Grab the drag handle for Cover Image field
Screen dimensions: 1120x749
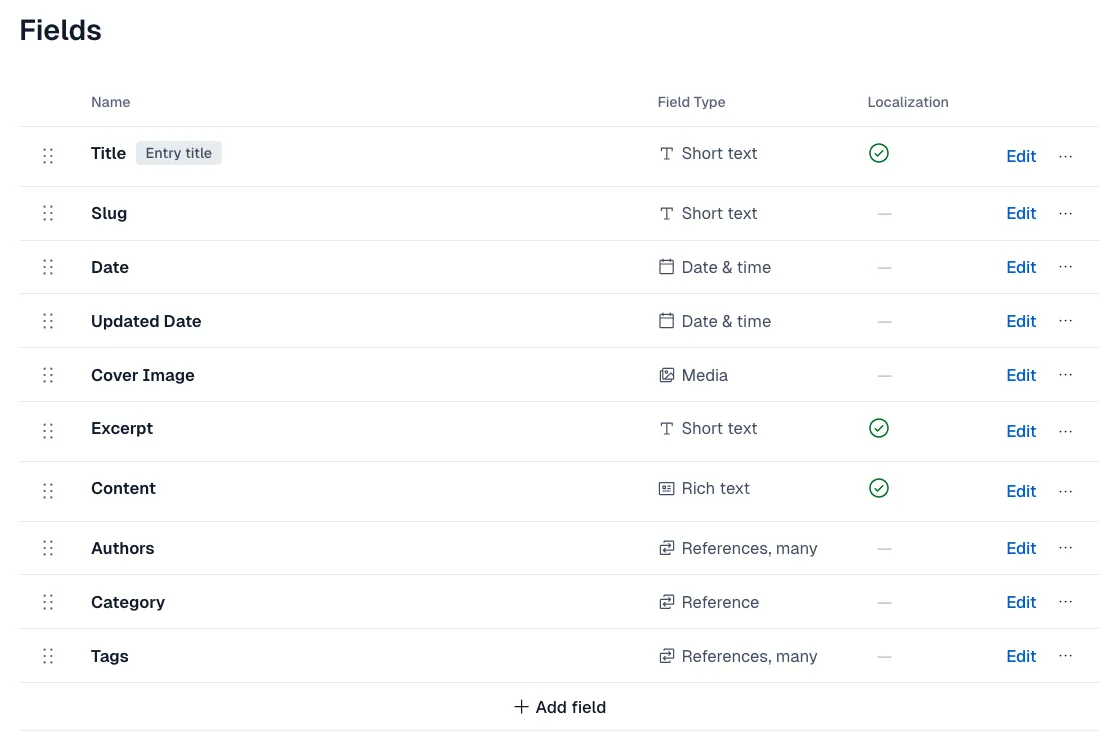(x=48, y=376)
